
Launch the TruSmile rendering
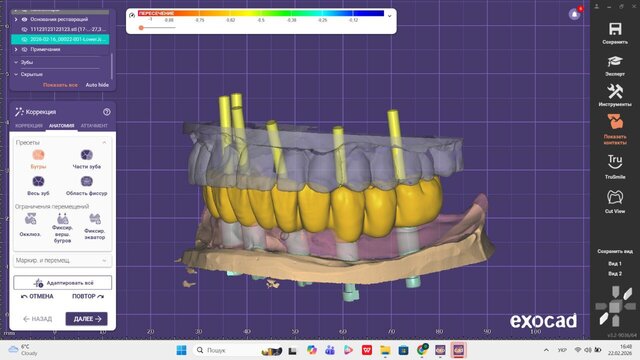click(x=615, y=167)
